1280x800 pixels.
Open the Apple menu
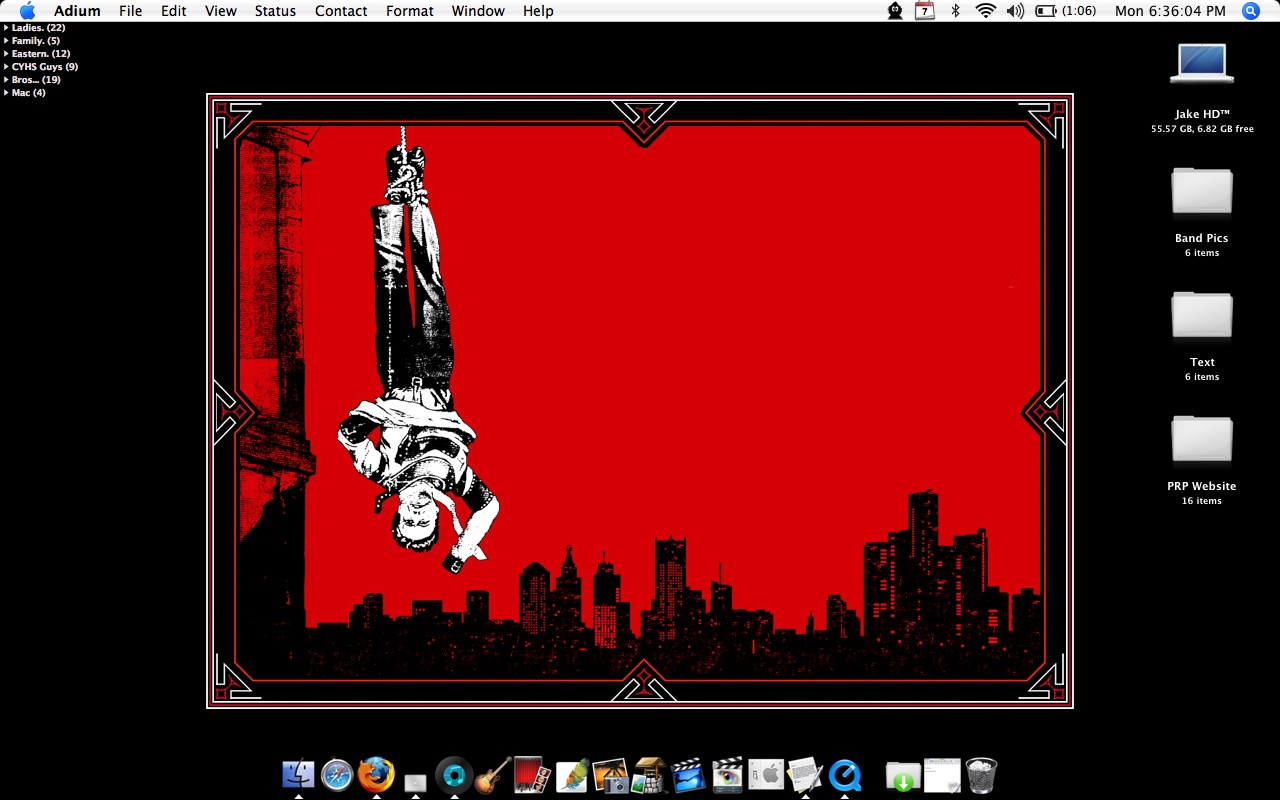[27, 11]
